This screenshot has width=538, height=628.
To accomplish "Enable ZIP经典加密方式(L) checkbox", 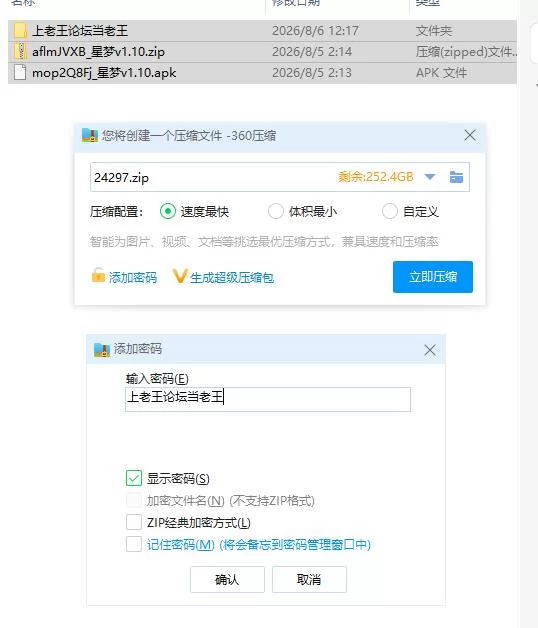I will 134,522.
